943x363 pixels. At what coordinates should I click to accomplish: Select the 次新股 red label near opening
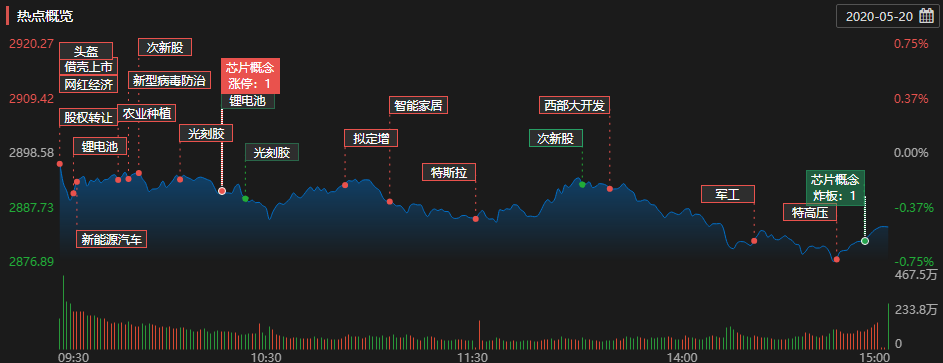[165, 47]
